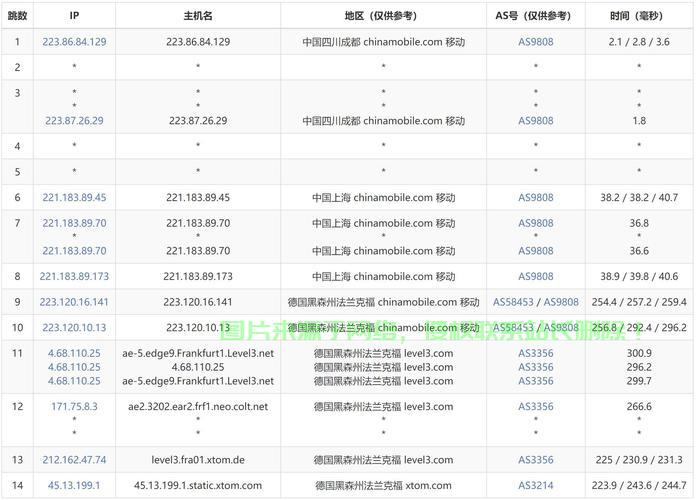Open IP link 223.86.84.129 in hop 1
The width and height of the screenshot is (696, 500).
(74, 42)
